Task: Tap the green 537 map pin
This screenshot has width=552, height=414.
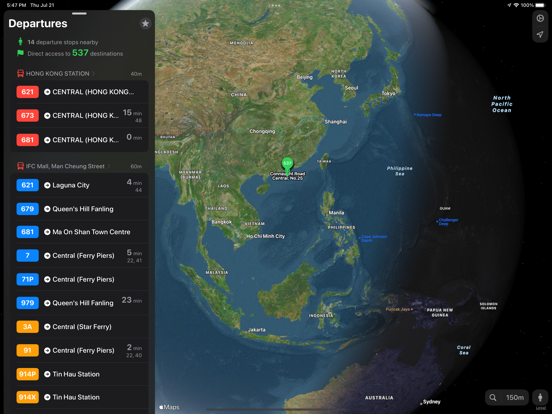Action: pyautogui.click(x=287, y=165)
